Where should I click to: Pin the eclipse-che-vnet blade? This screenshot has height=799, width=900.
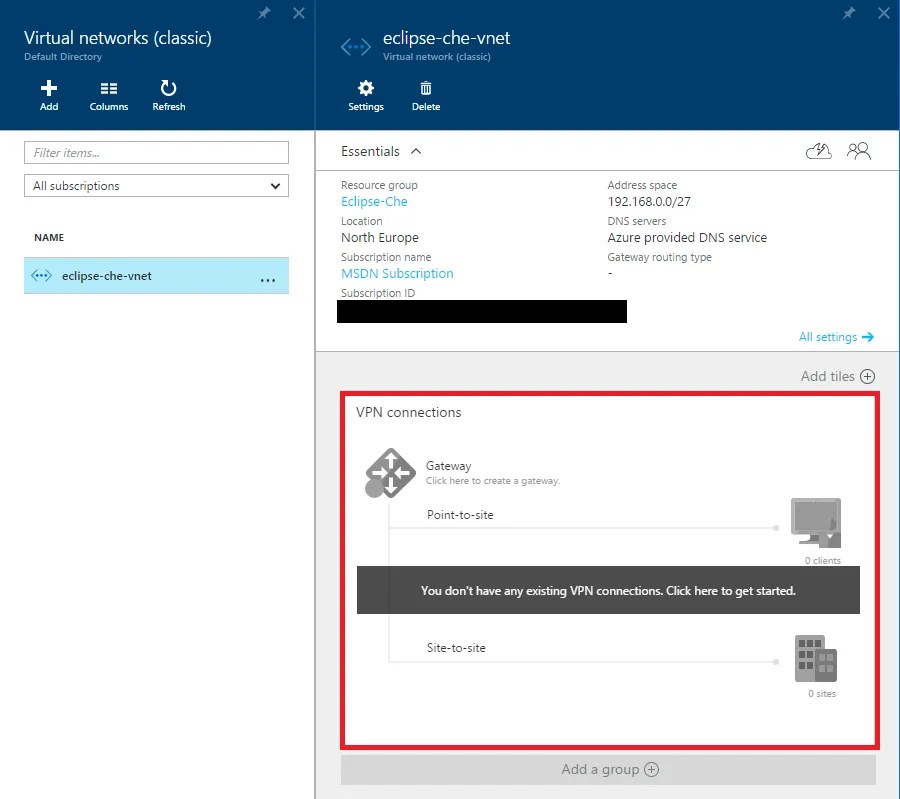click(x=849, y=13)
